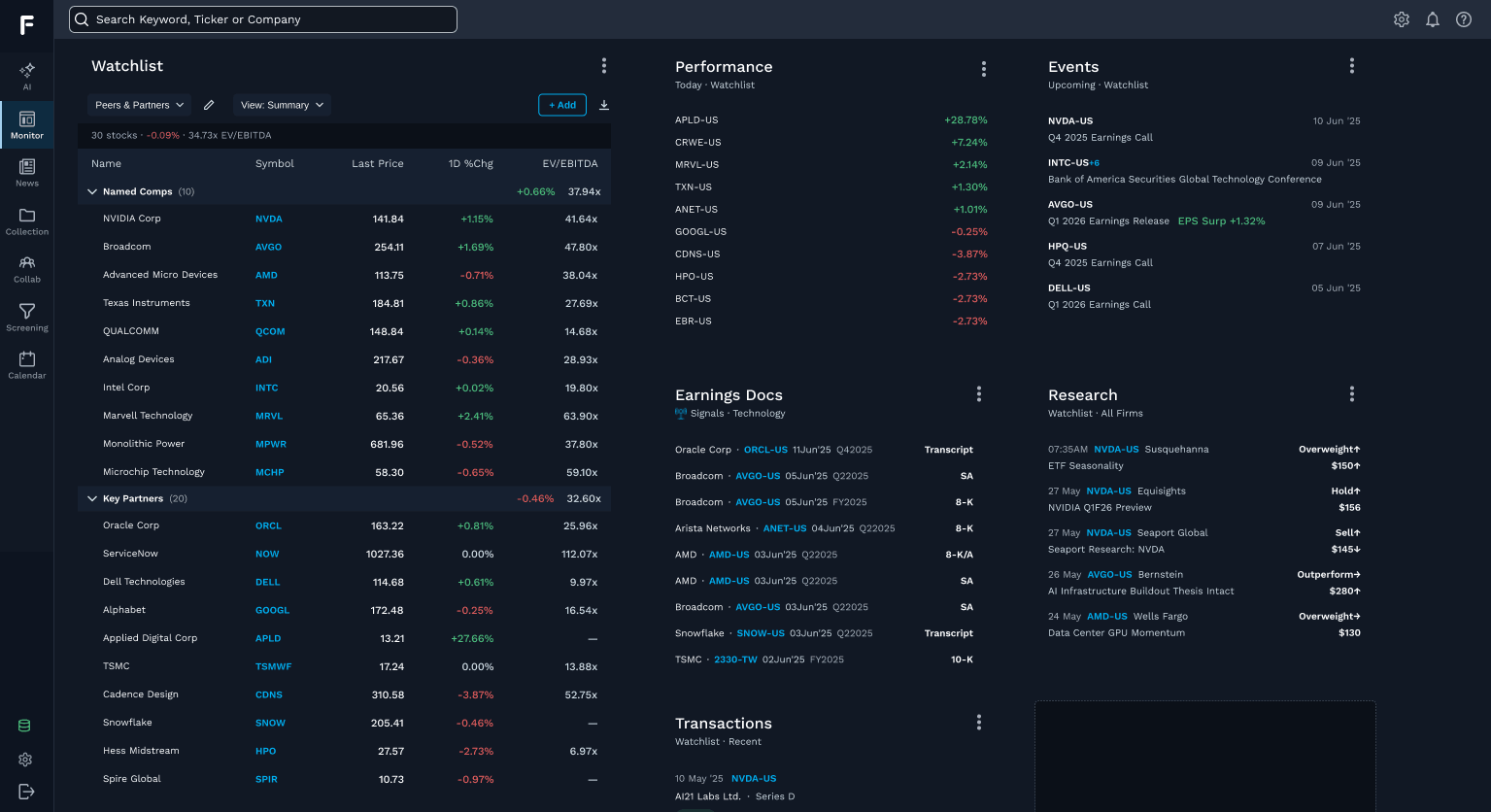
Task: Sort by the Last Price column header
Action: click(x=378, y=164)
